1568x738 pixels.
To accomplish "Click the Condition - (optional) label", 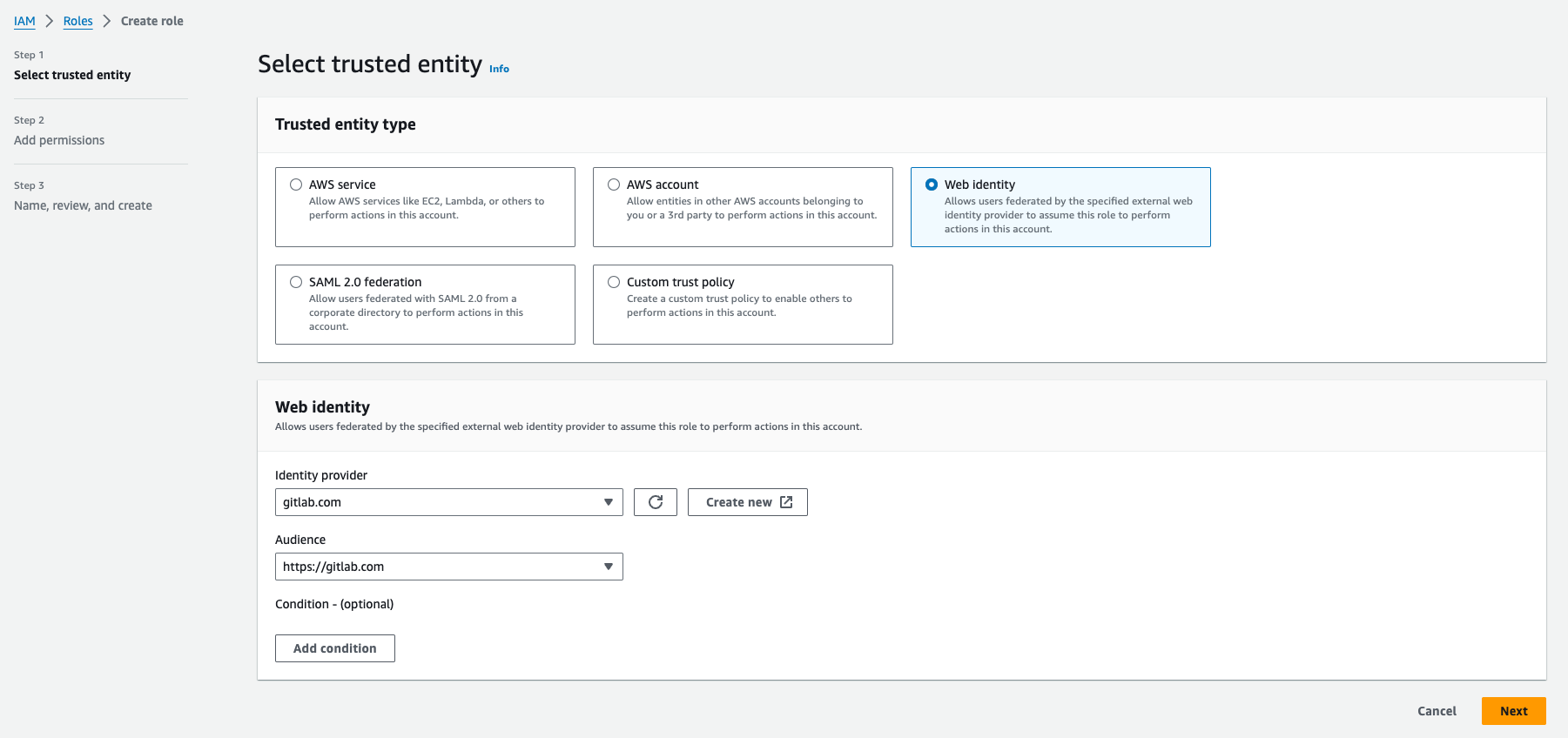I will [x=334, y=604].
